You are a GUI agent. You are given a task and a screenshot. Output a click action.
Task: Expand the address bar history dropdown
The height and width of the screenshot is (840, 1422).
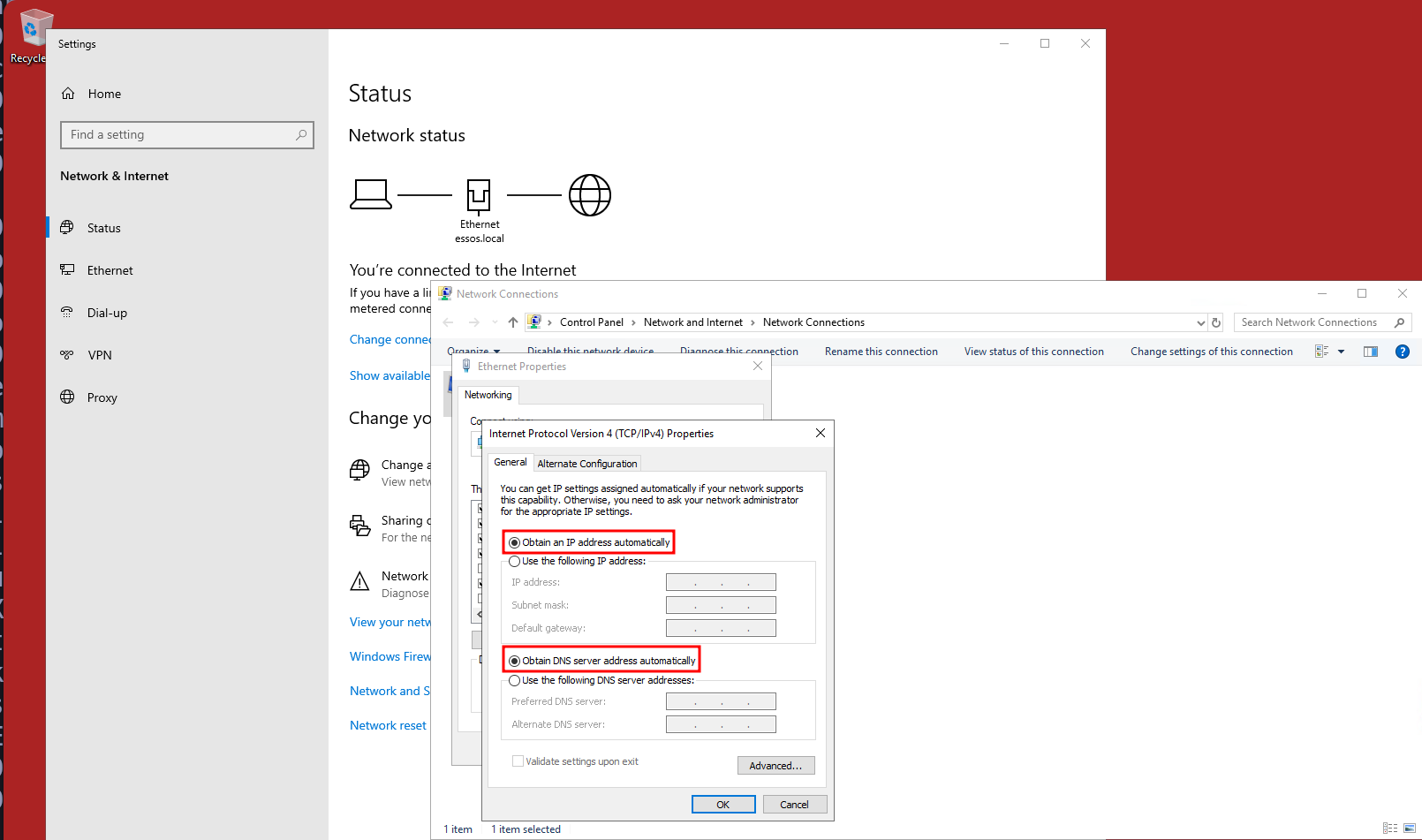[x=1200, y=323]
